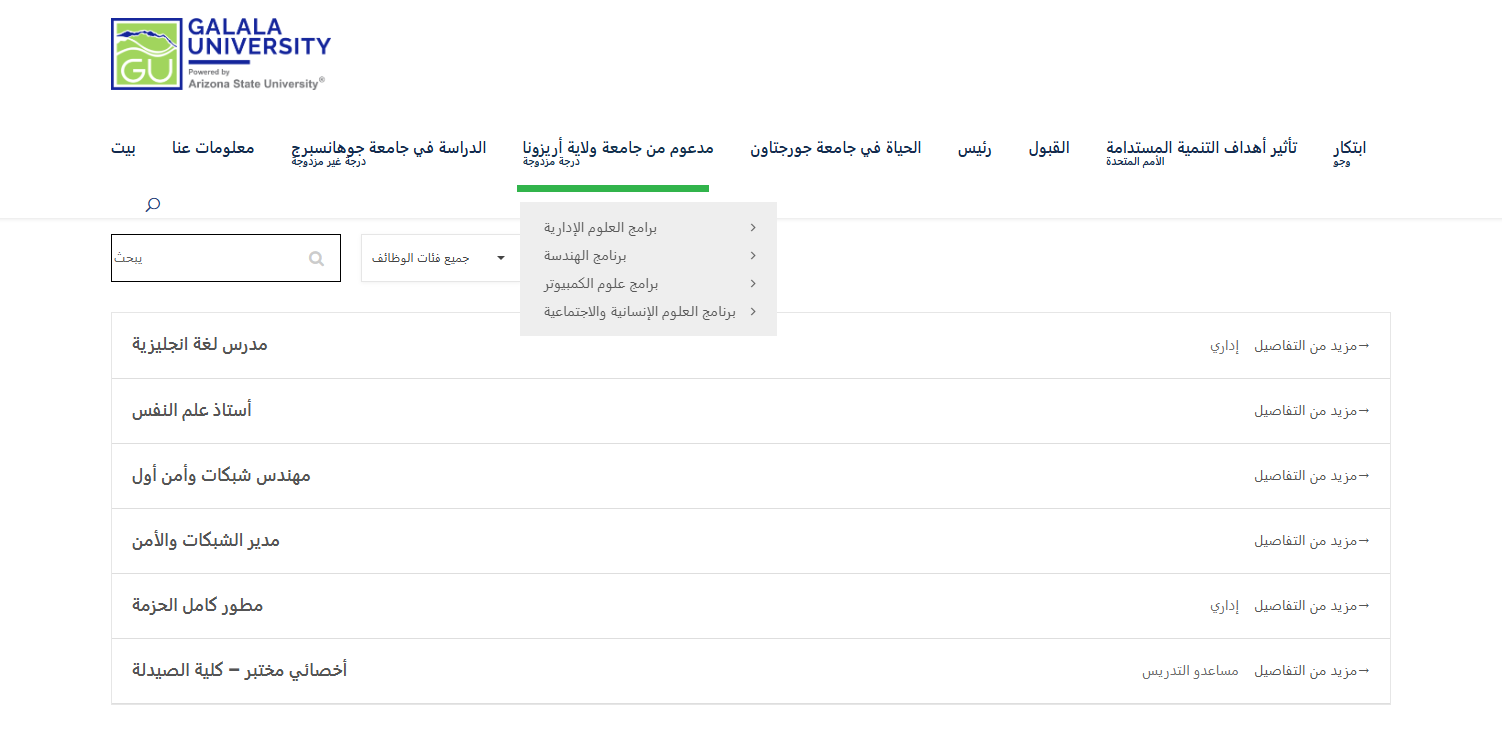Open job listing أستاذ علم النفس
The height and width of the screenshot is (742, 1502).
click(x=192, y=410)
